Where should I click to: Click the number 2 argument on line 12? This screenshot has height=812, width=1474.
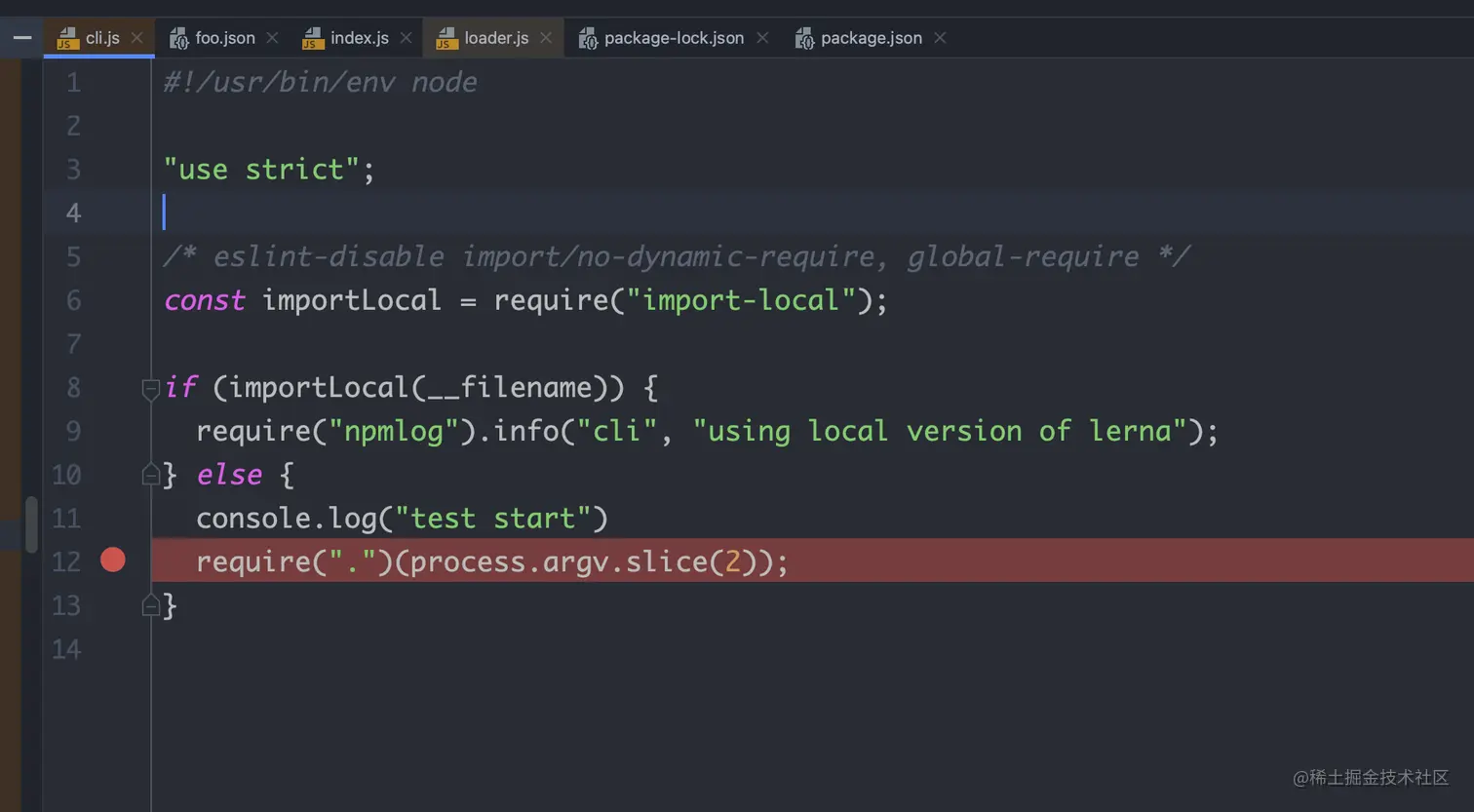click(x=733, y=561)
